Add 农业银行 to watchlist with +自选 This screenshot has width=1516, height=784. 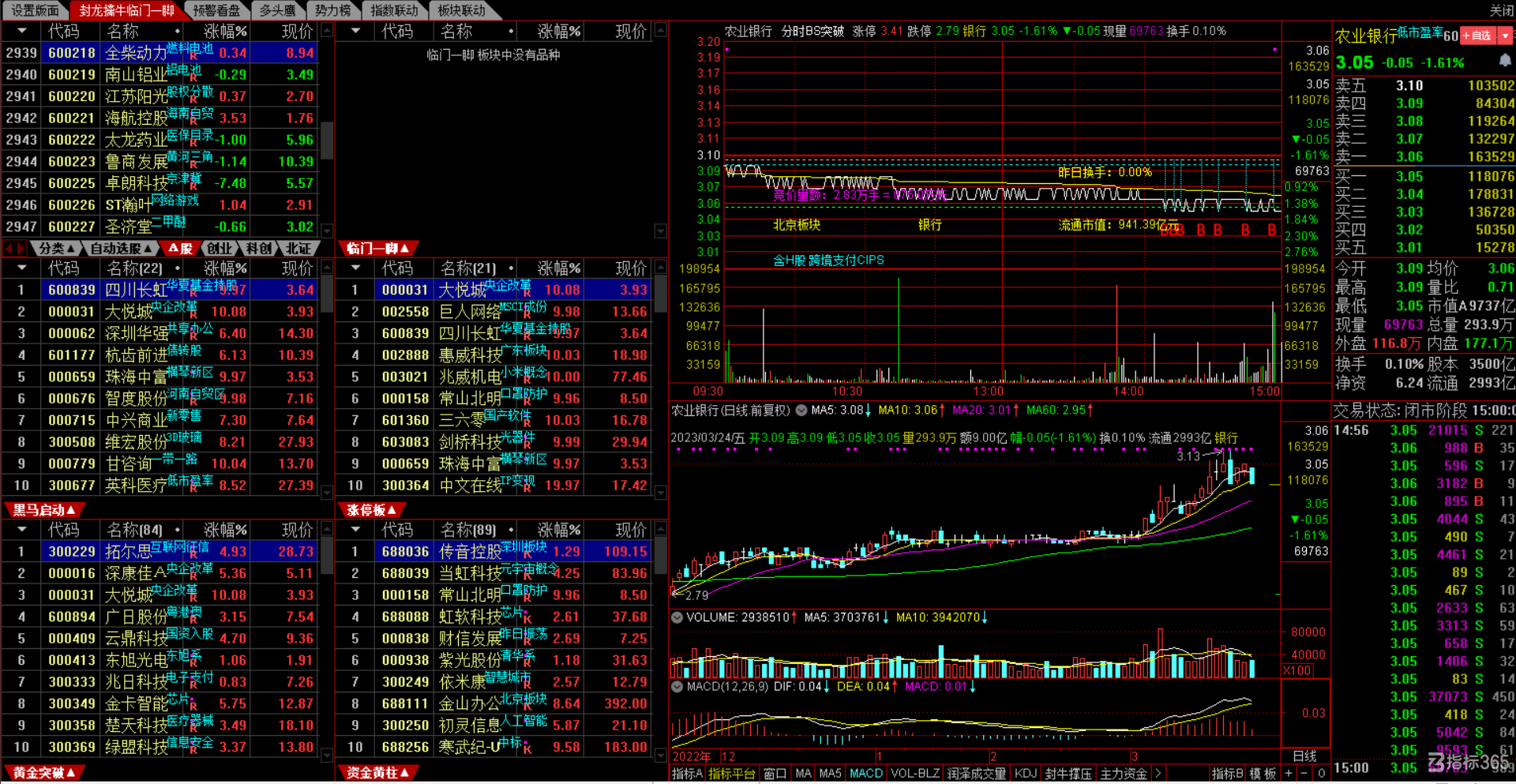(x=1477, y=36)
